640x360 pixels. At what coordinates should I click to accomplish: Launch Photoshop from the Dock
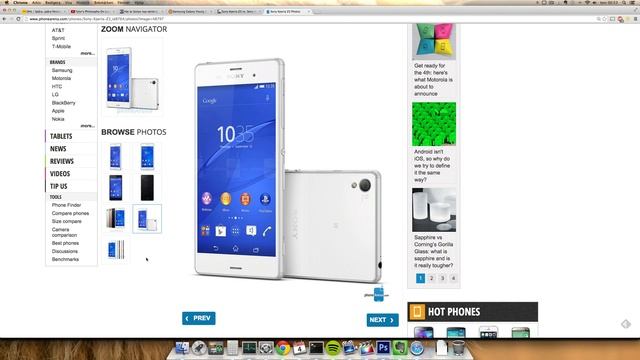coord(383,348)
